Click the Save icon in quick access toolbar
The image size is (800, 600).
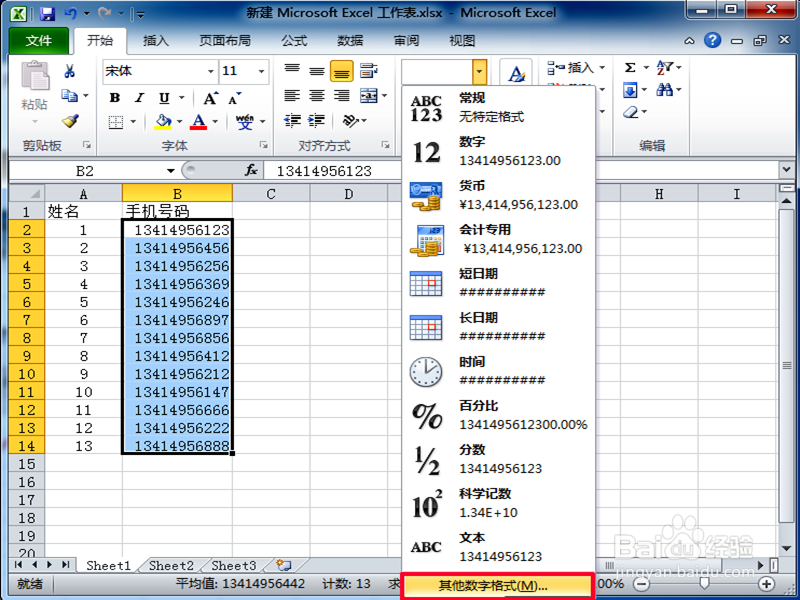47,14
